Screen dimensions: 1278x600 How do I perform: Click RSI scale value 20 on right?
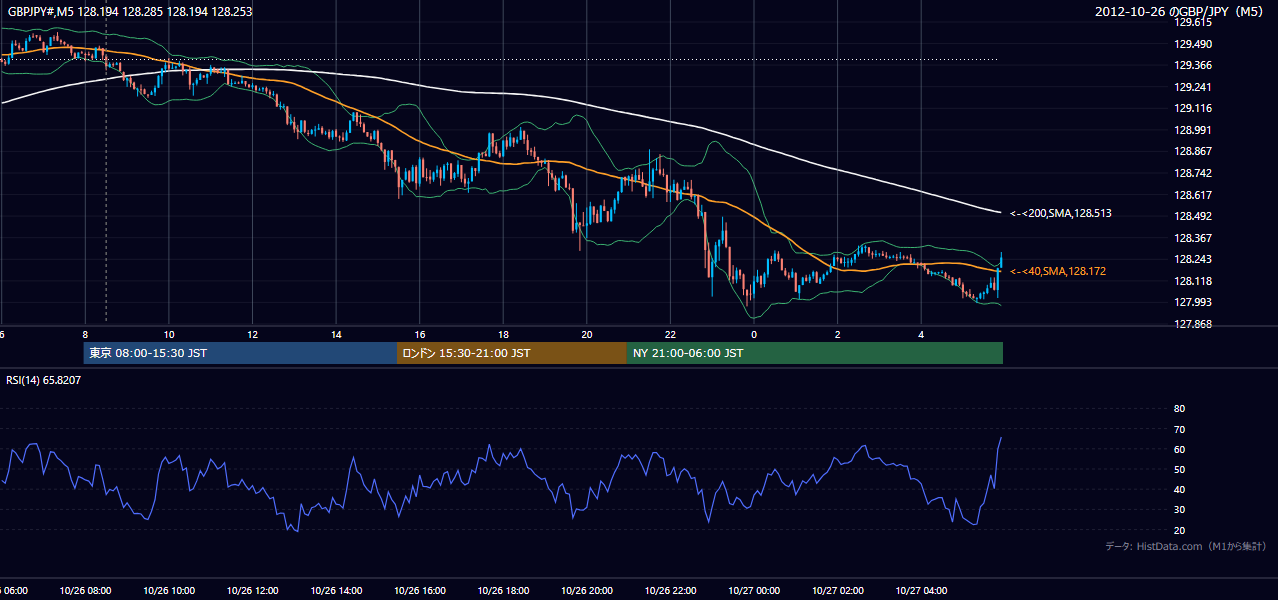click(1179, 530)
